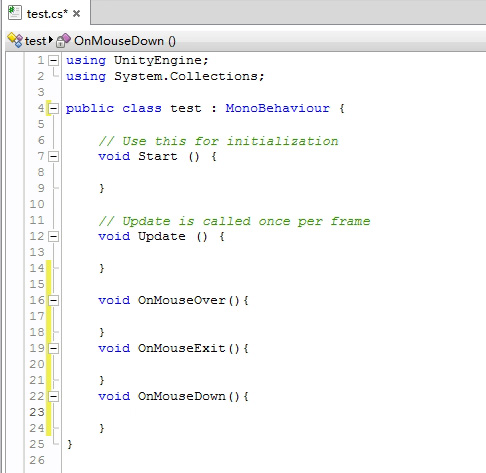Collapse the OnMouseExit method fold marker
Image resolution: width=486 pixels, height=473 pixels.
click(x=53, y=348)
